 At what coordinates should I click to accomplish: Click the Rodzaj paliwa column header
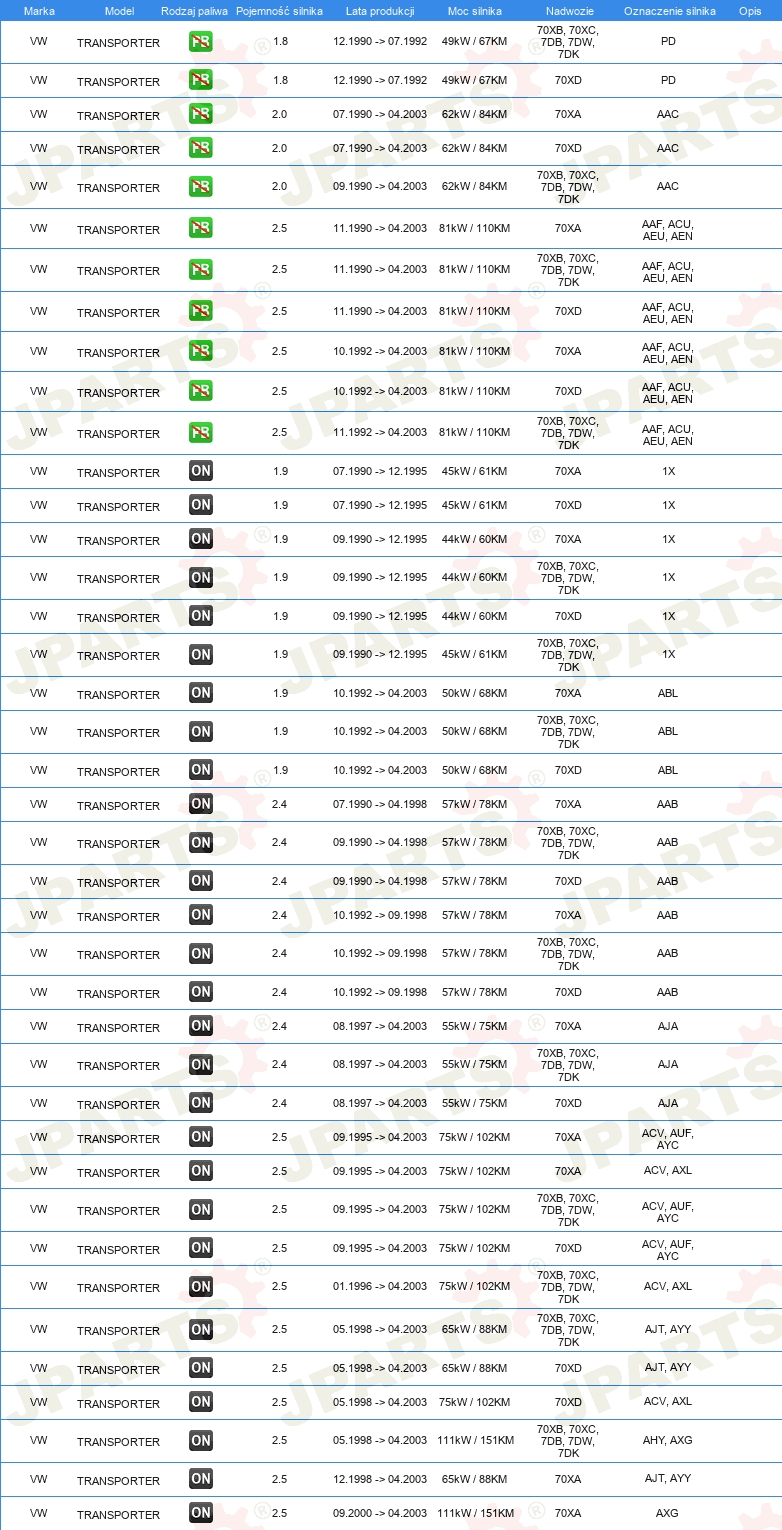tap(195, 11)
